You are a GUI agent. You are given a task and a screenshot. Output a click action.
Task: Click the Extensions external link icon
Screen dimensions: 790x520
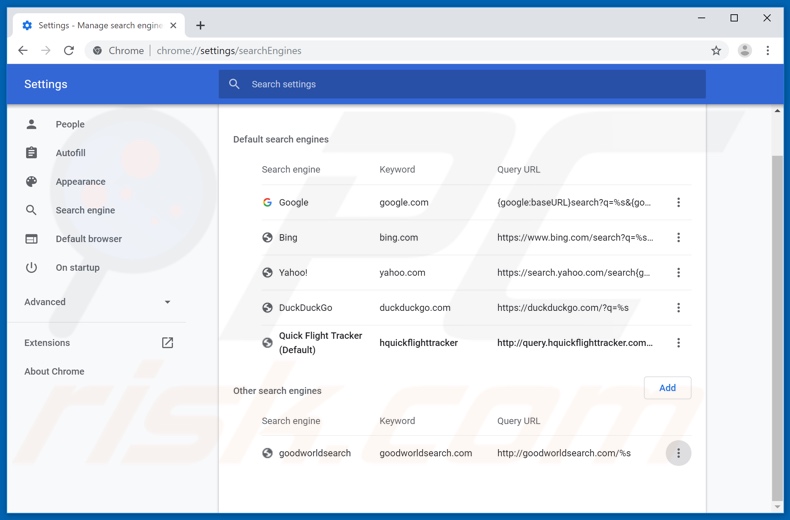point(167,343)
